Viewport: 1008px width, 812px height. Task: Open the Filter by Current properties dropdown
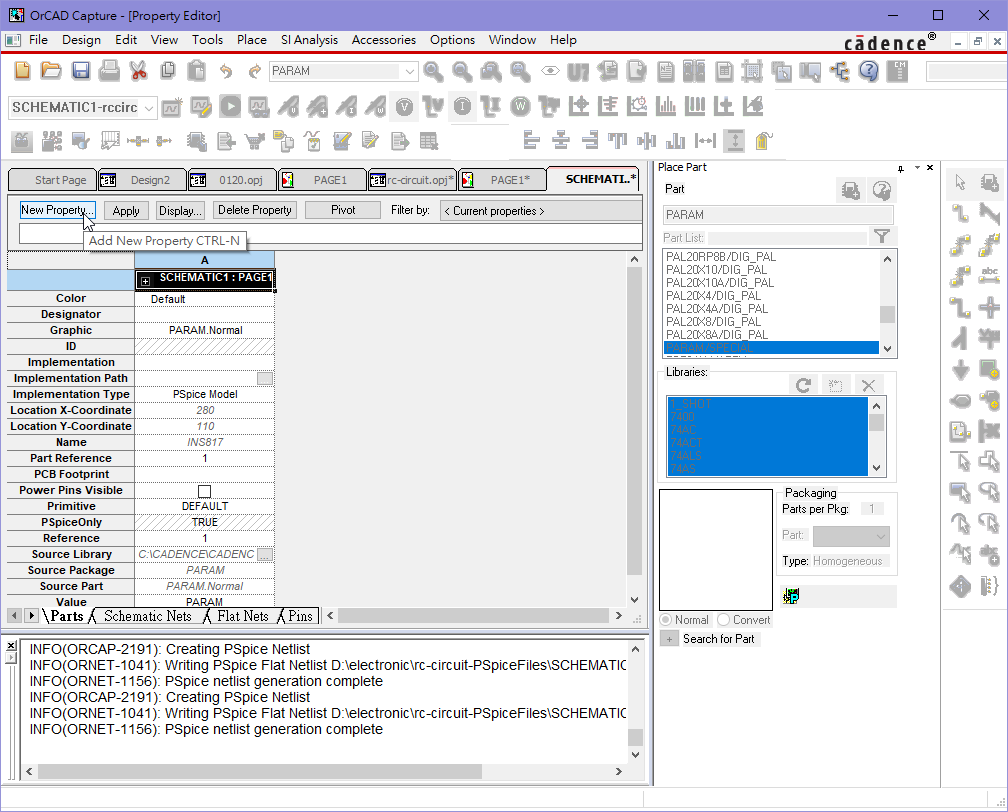(540, 211)
